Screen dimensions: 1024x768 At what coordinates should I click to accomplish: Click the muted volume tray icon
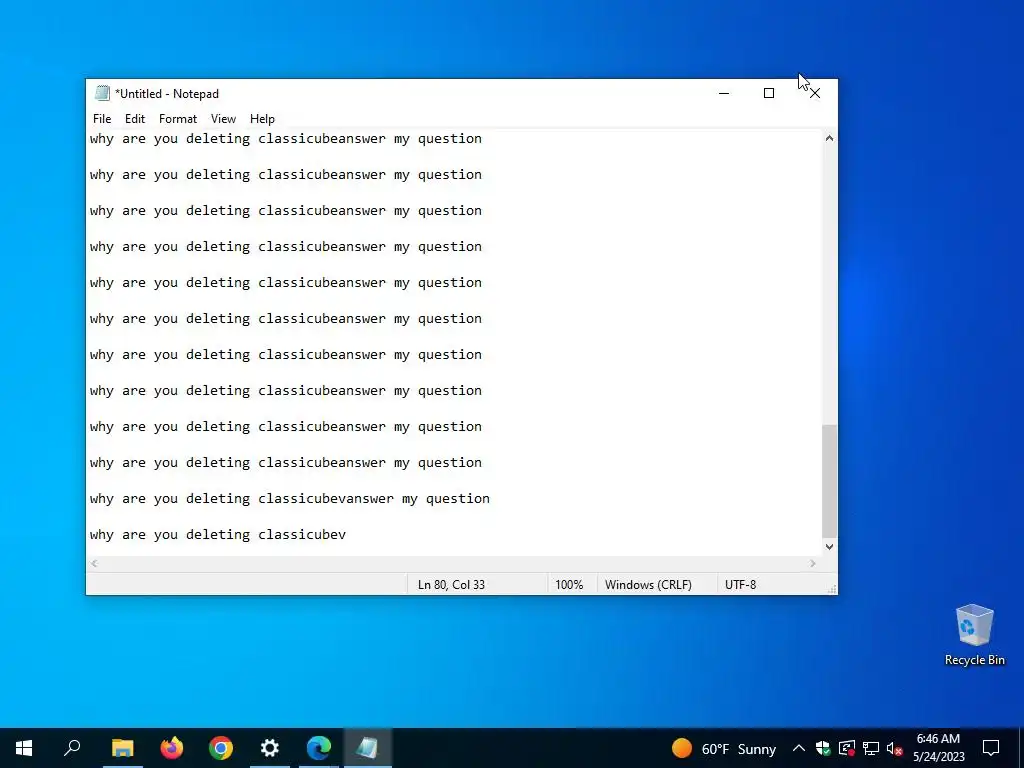pyautogui.click(x=894, y=748)
